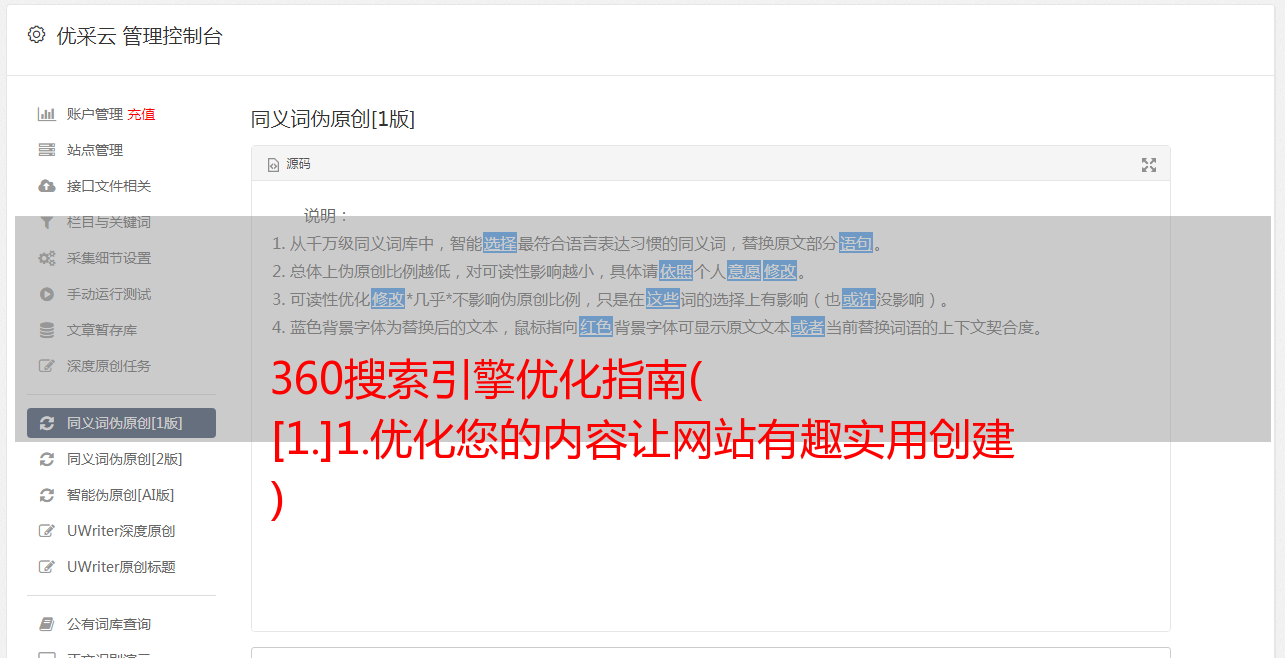Click the highlighted word 选择 in line 1
This screenshot has width=1285, height=658.
tap(500, 243)
